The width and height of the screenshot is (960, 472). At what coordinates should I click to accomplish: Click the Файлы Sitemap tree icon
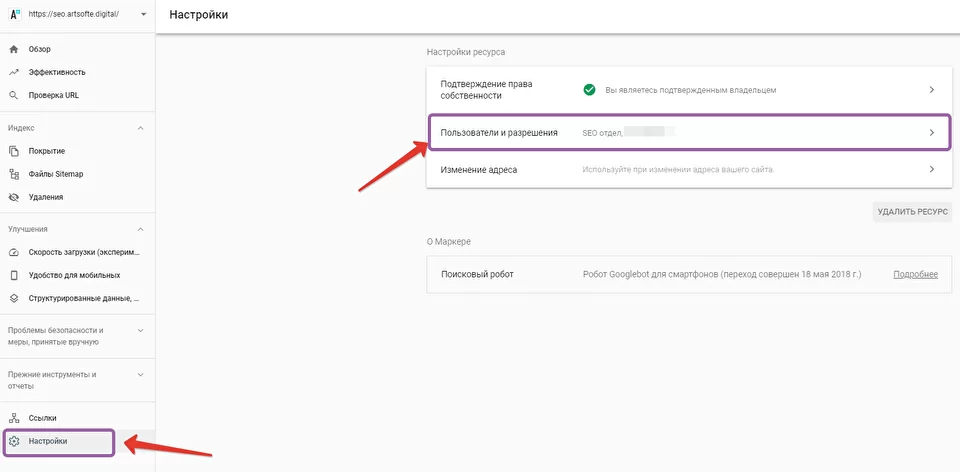(x=15, y=174)
